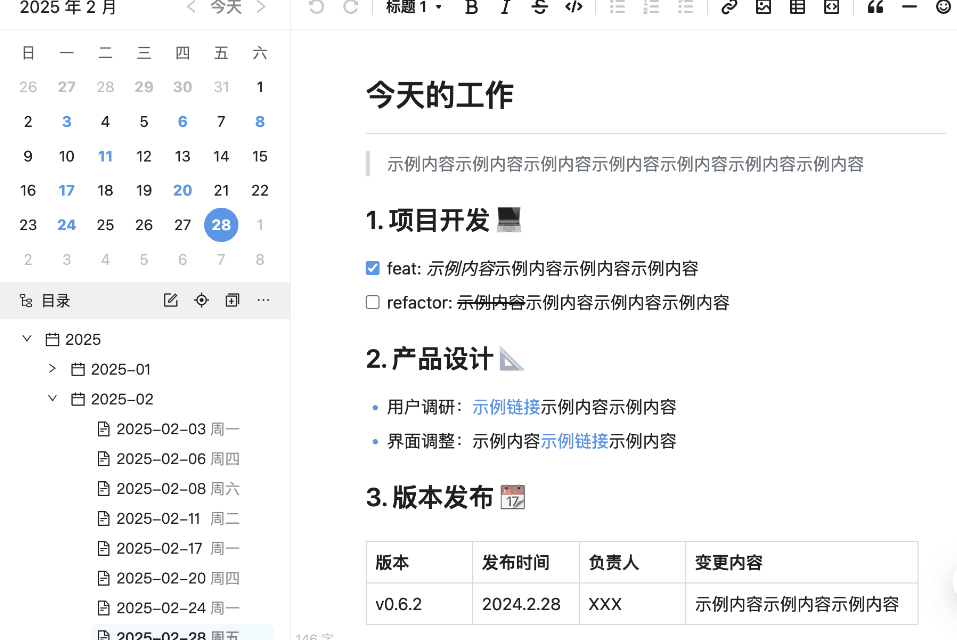Expand the 2025-01 folder
This screenshot has height=640, width=957.
tap(52, 369)
